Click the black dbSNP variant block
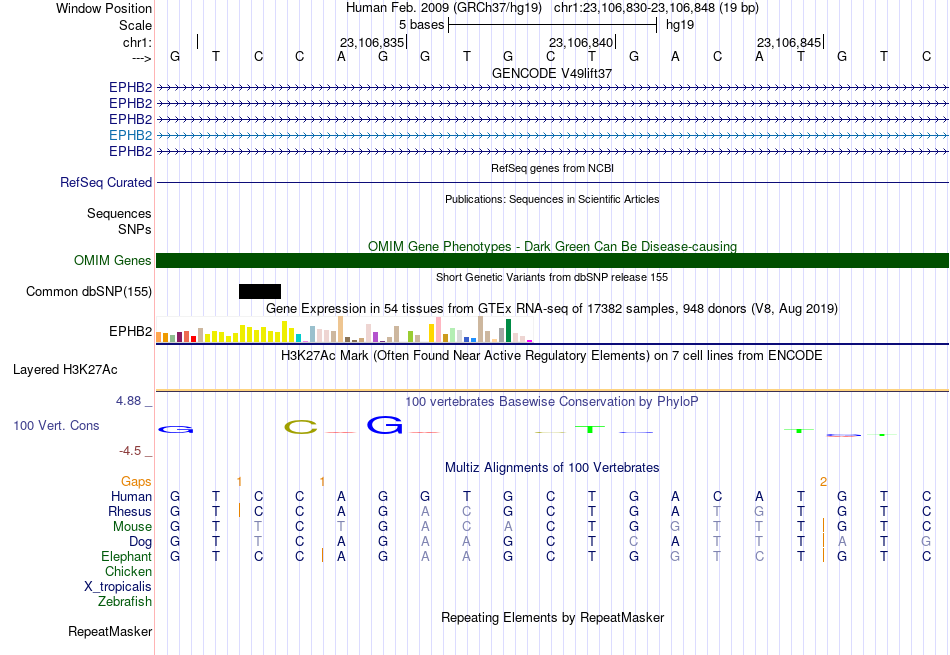The height and width of the screenshot is (655, 950). coord(260,291)
